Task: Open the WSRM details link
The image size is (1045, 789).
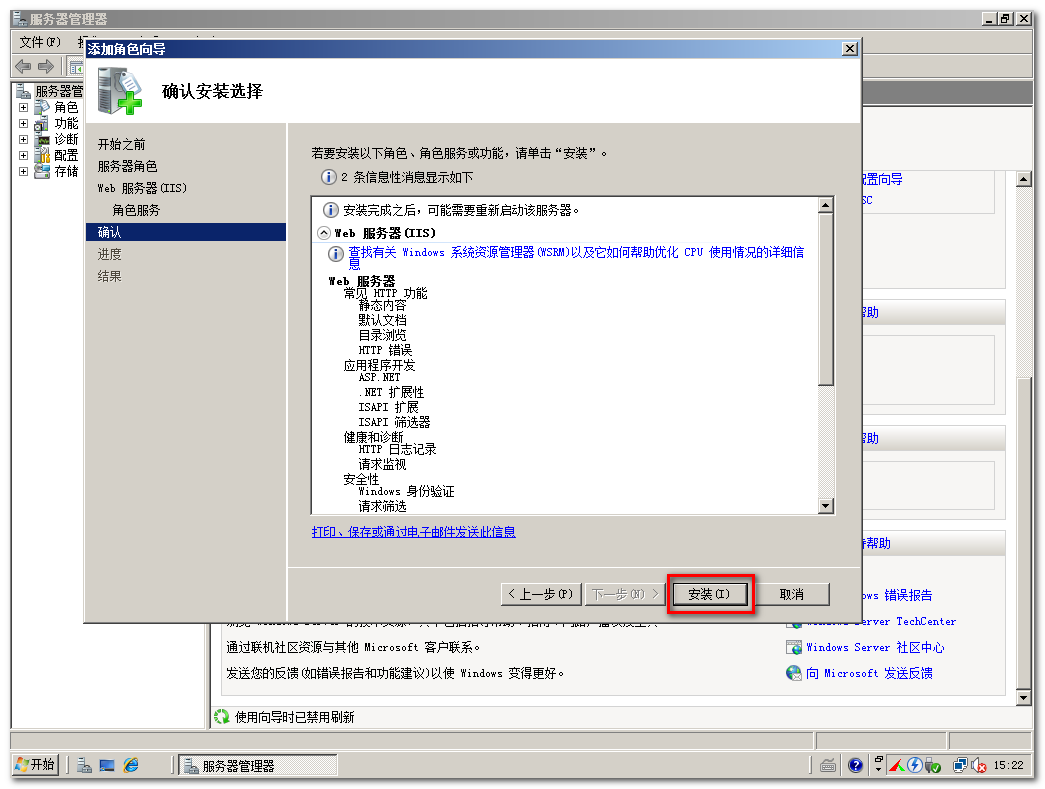Action: (576, 257)
